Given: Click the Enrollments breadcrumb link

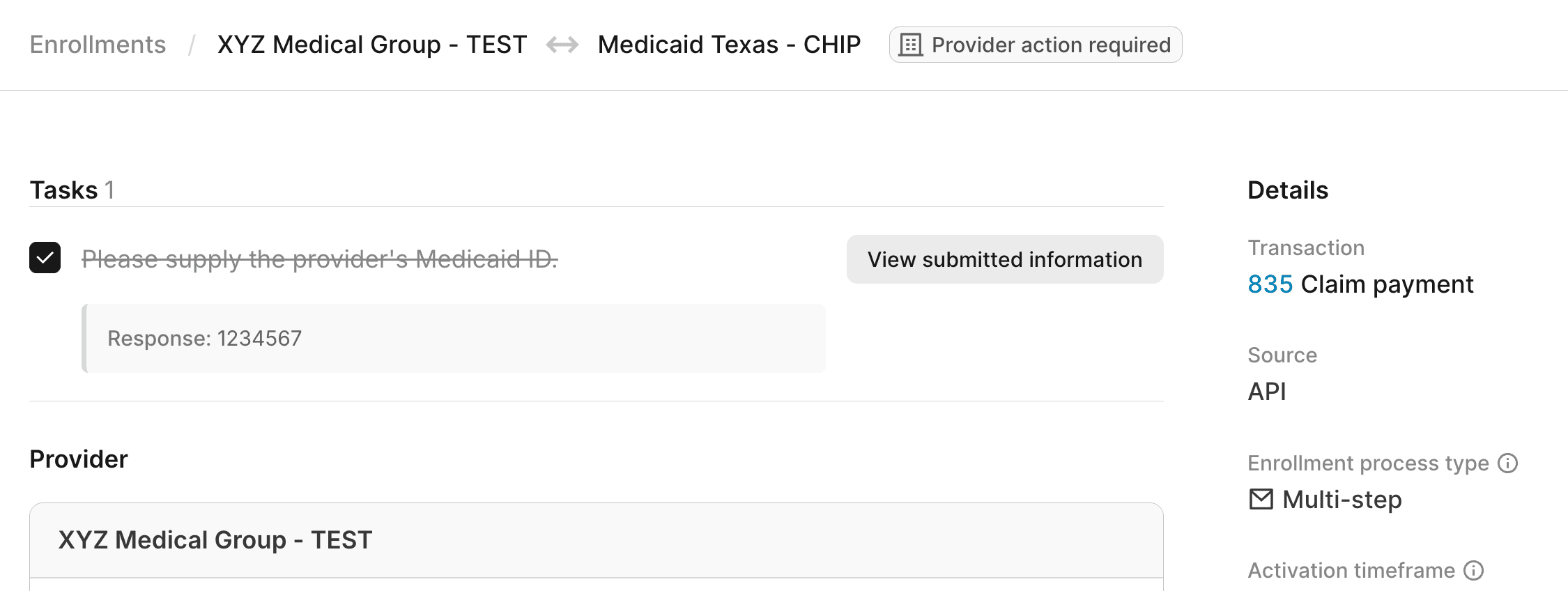Looking at the screenshot, I should (x=98, y=45).
